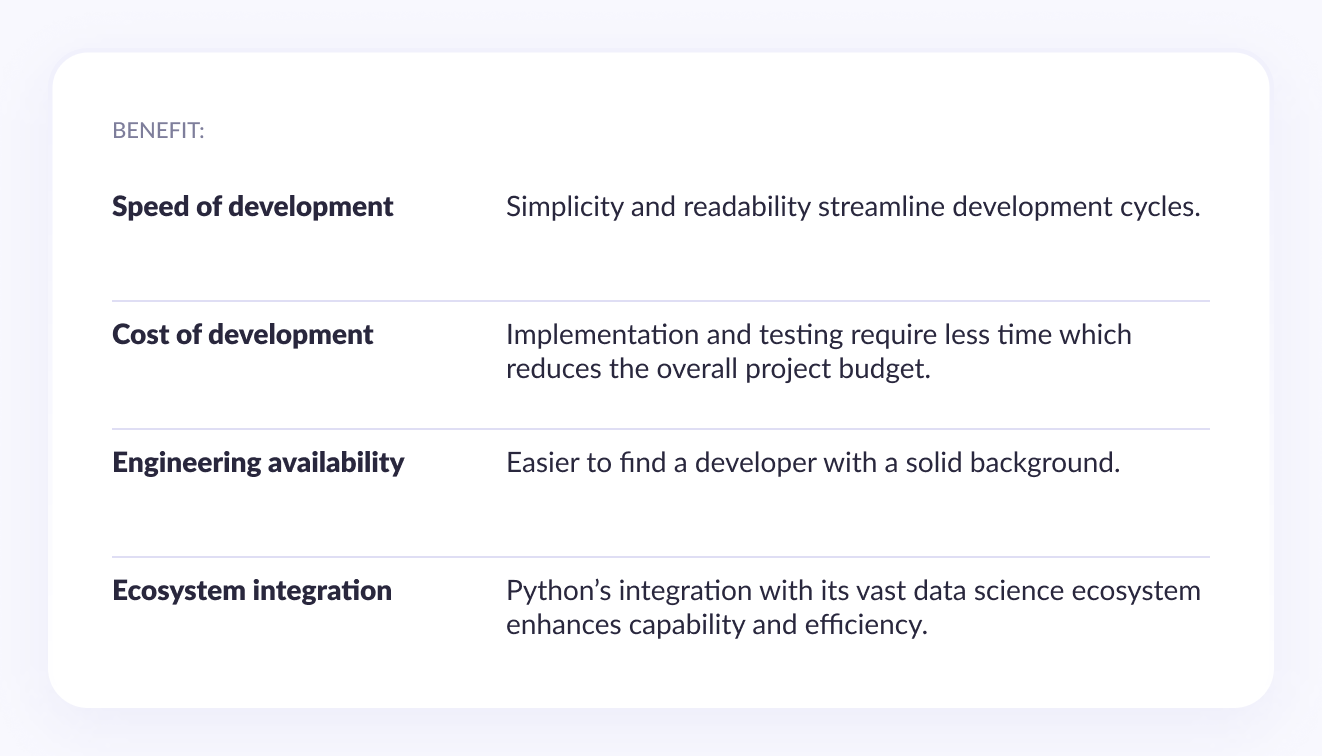Click the line starting with Python's integration

click(853, 590)
